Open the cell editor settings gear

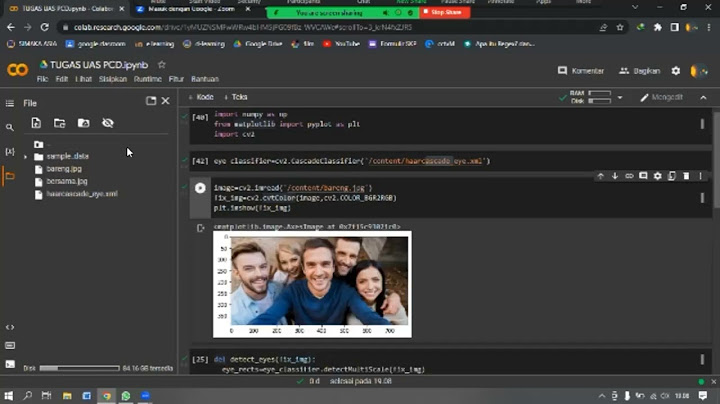coord(658,176)
